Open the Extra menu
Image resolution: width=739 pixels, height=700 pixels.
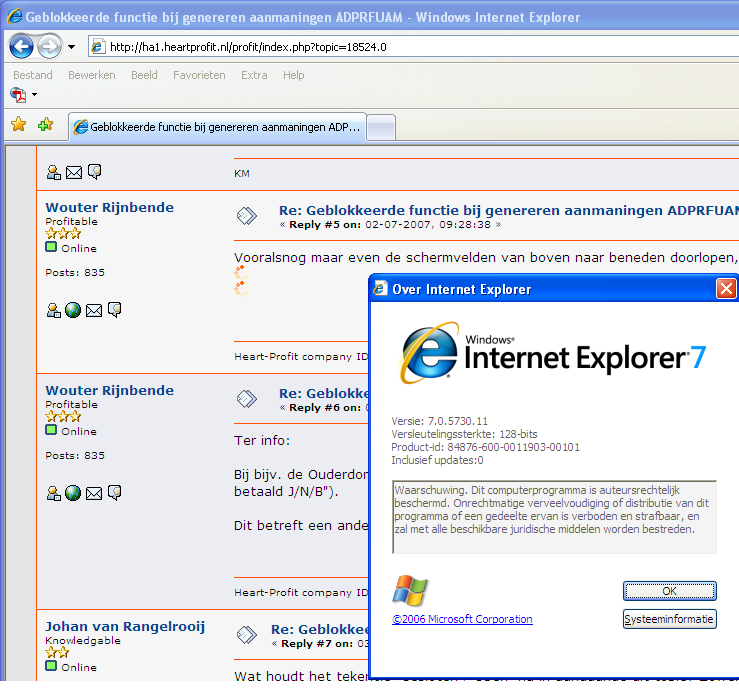click(x=254, y=75)
